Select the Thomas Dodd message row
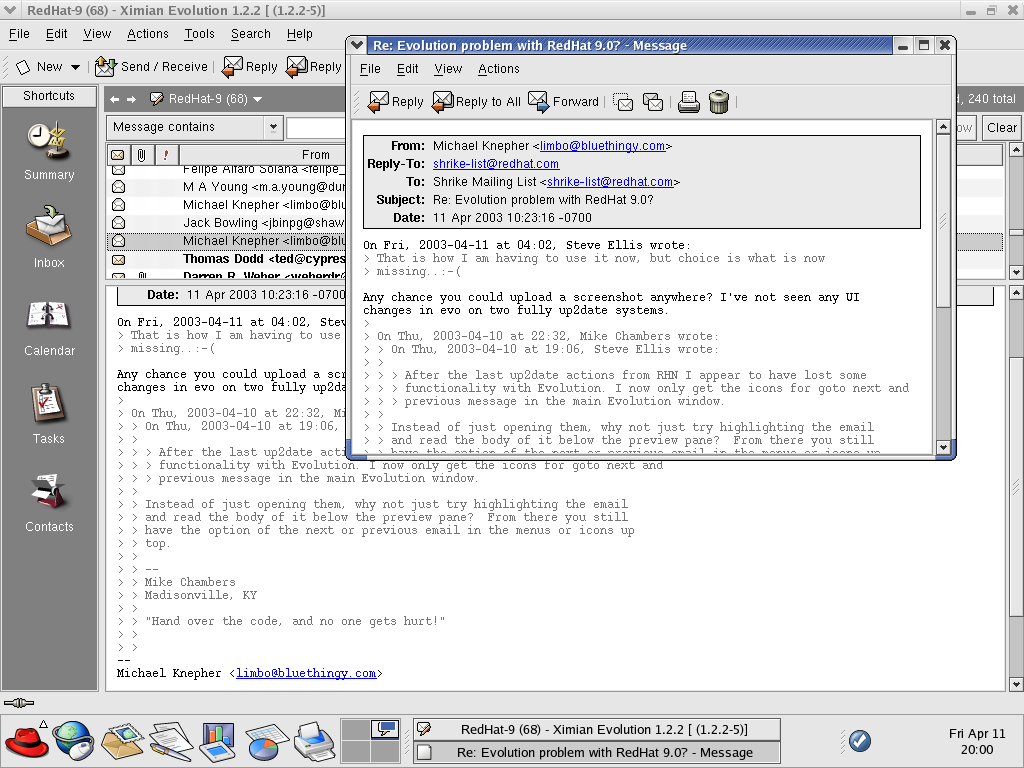Screen dimensions: 1024x768 [x=225, y=259]
